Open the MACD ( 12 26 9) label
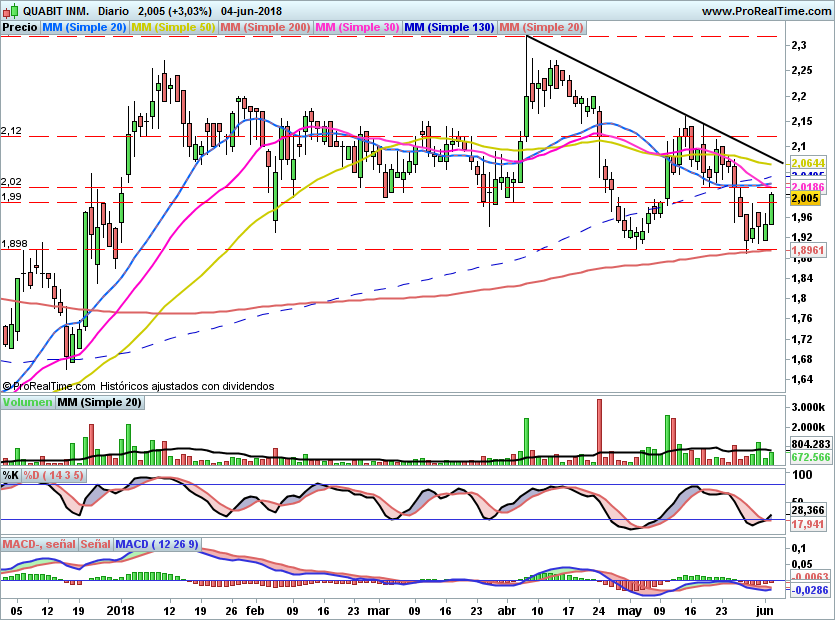Image resolution: width=835 pixels, height=620 pixels. (157, 544)
